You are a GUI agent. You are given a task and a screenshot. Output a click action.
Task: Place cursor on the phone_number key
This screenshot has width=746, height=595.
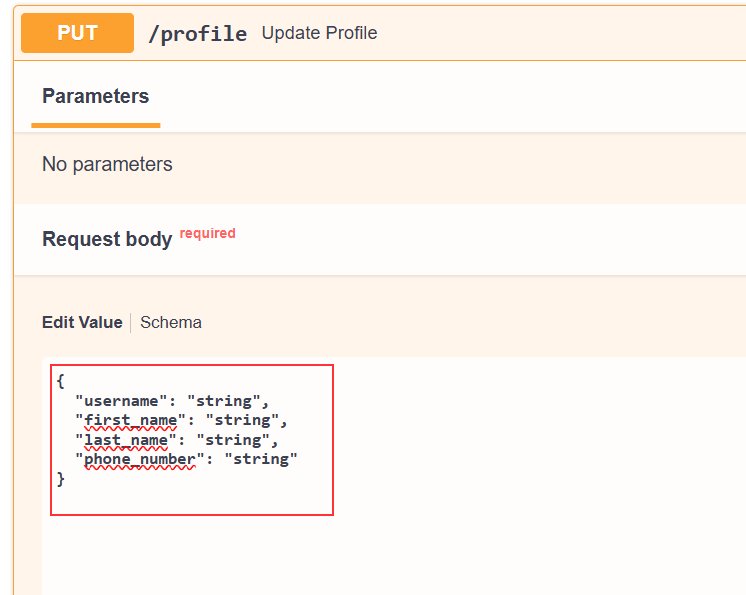pos(140,459)
